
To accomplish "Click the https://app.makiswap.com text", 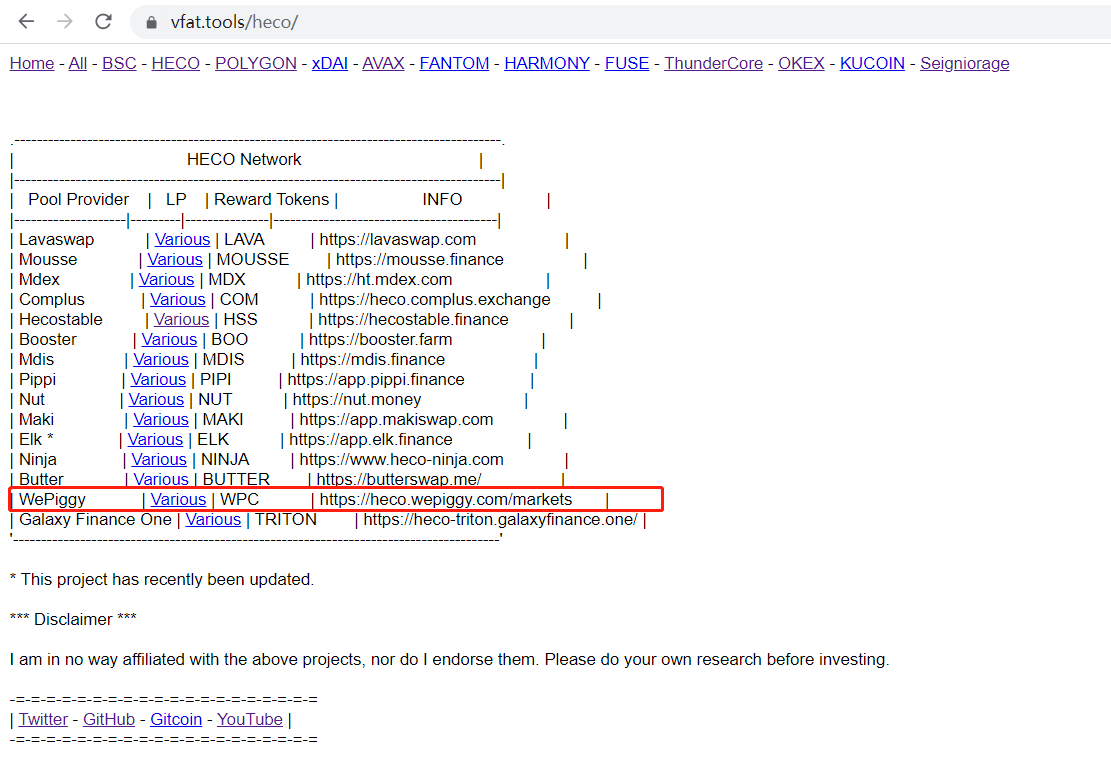I will (396, 420).
